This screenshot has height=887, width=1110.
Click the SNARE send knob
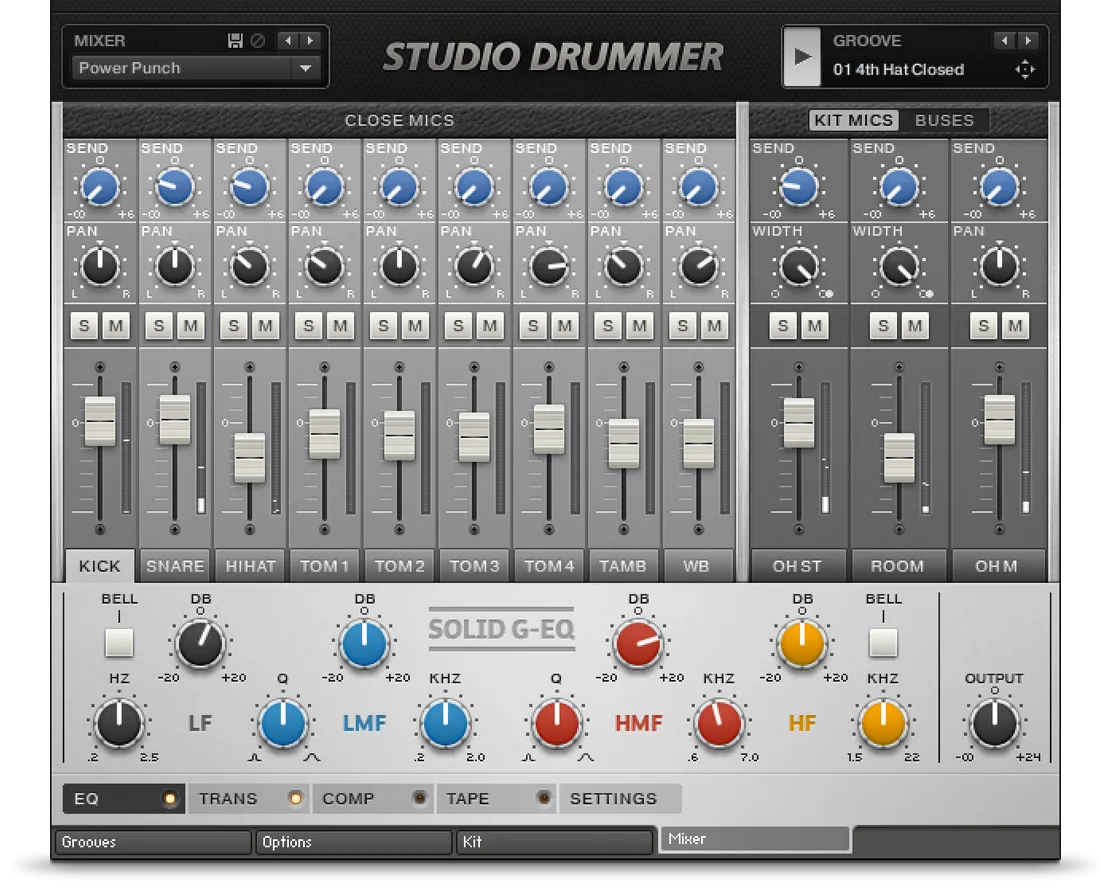[x=175, y=188]
